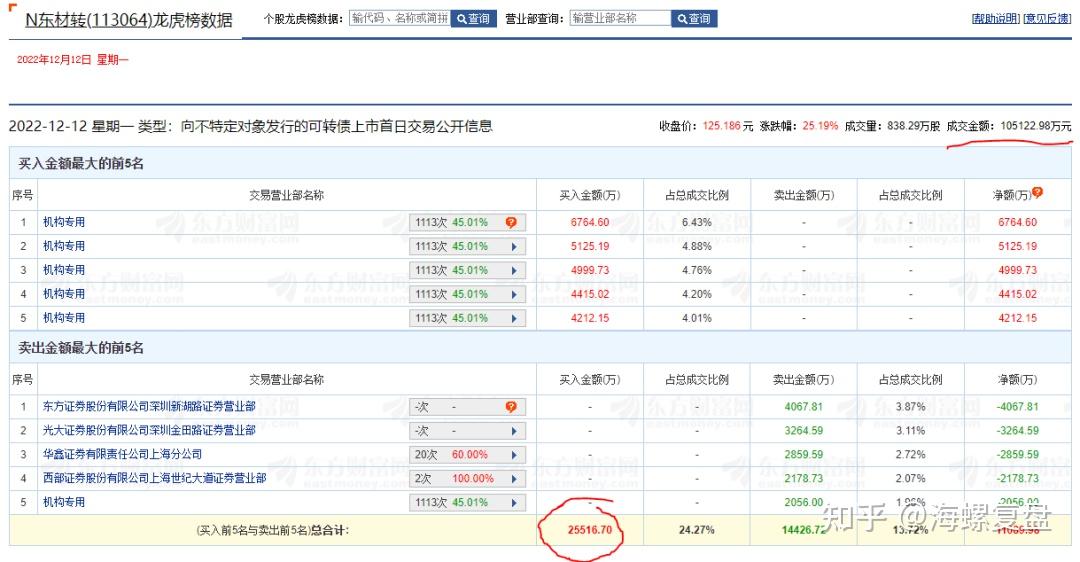Click the net amount -3264.59 cell

pos(1017,430)
